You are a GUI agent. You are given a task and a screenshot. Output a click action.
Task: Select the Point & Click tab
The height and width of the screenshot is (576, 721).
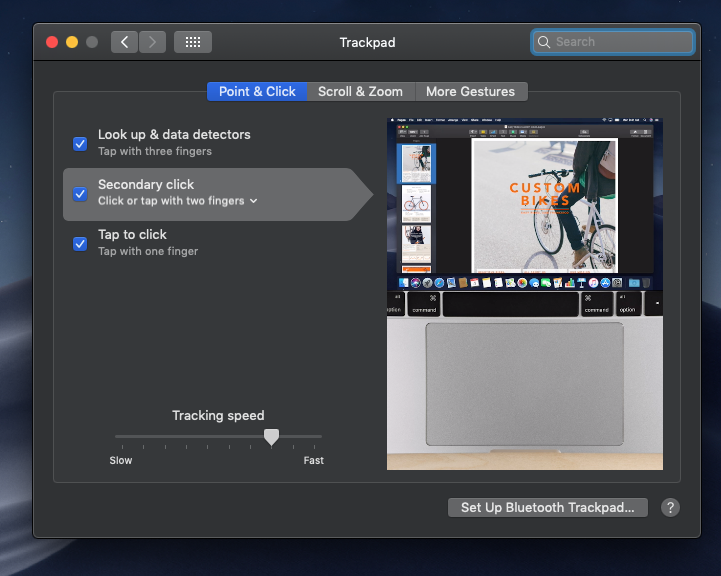click(x=257, y=91)
